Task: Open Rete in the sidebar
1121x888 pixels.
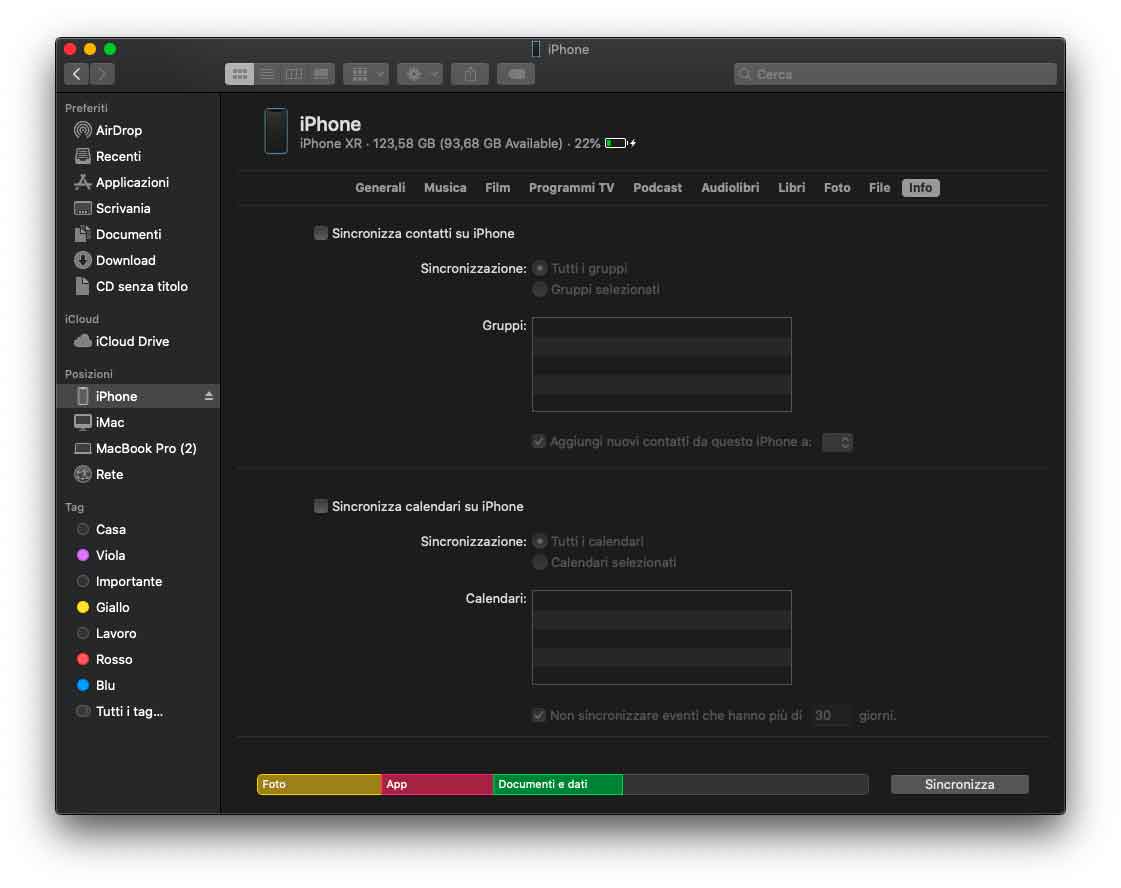Action: [137, 474]
